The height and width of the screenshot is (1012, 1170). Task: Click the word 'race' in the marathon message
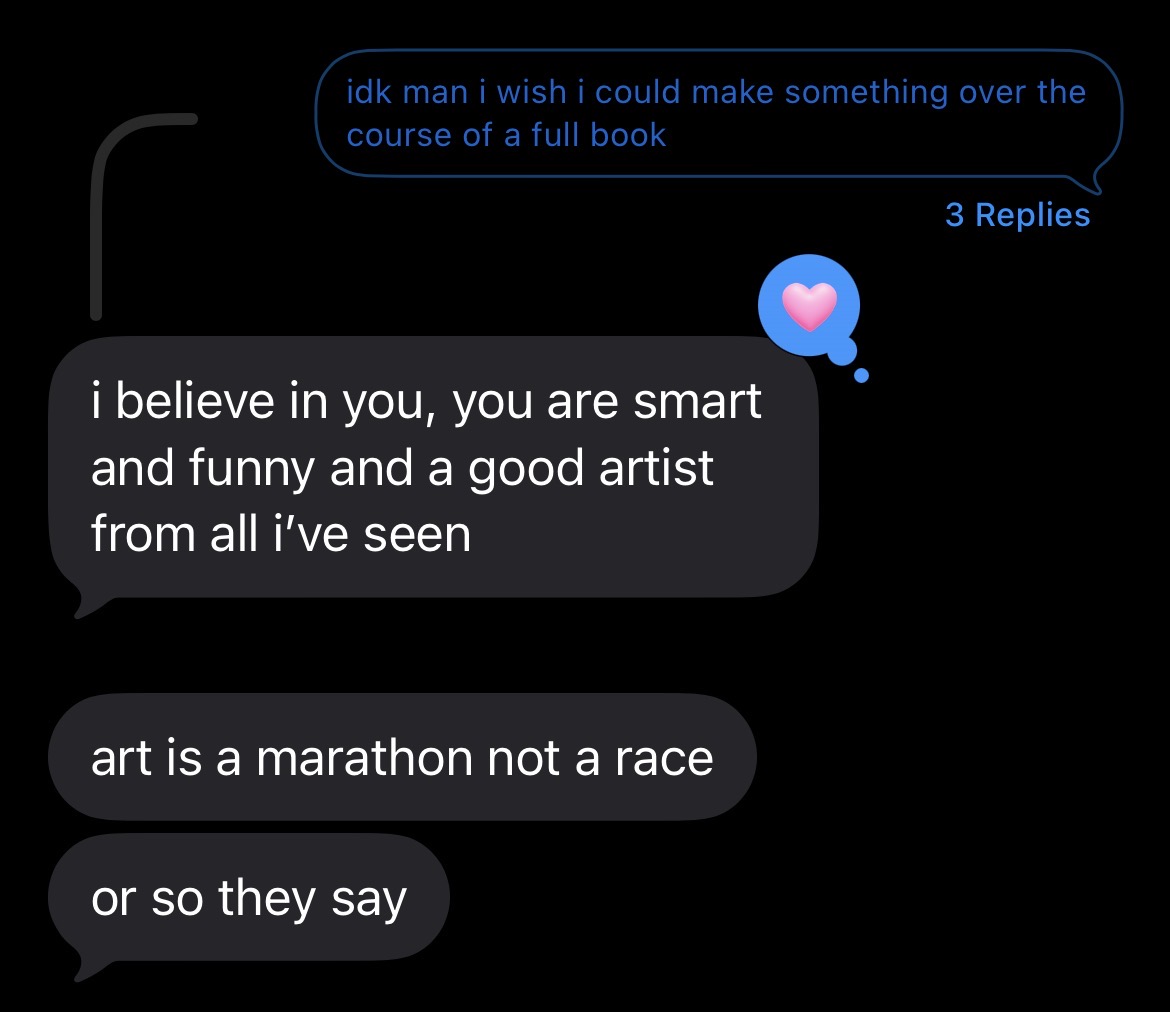(x=664, y=758)
